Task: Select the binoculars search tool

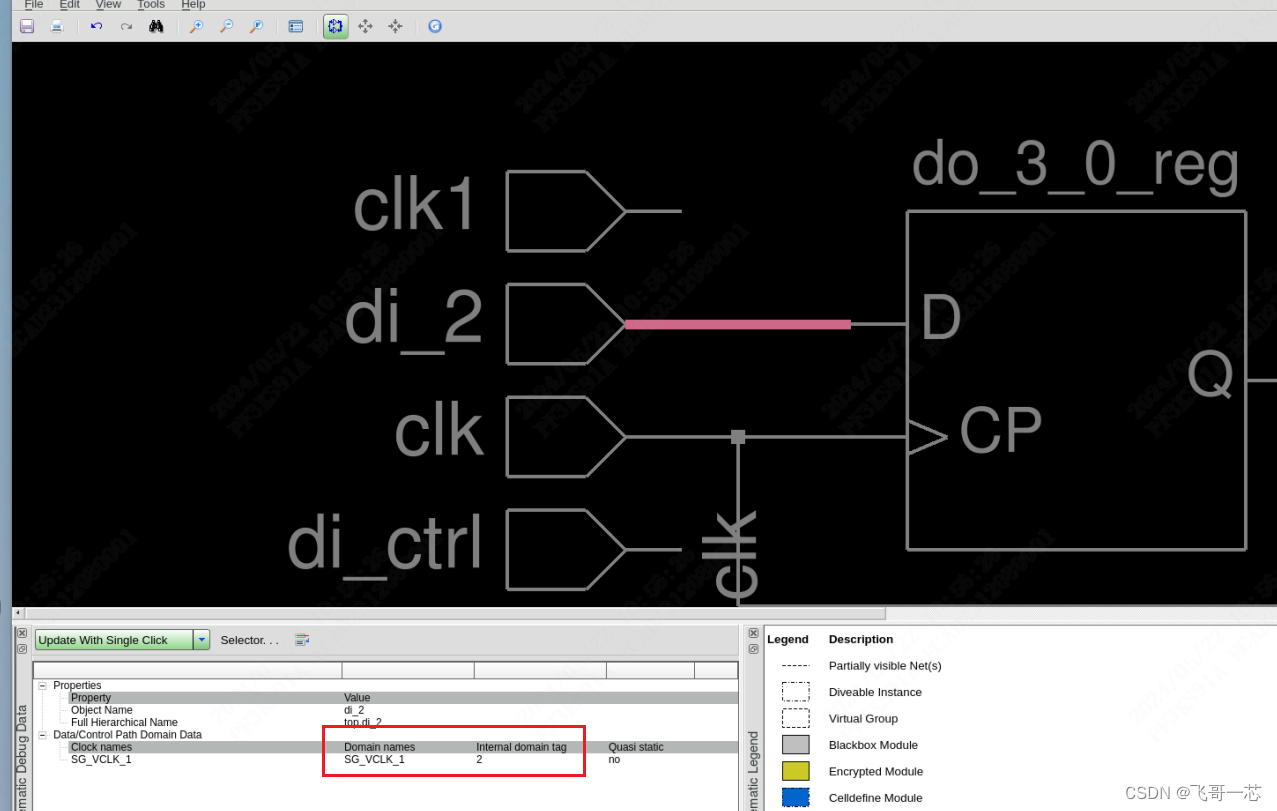Action: [157, 26]
